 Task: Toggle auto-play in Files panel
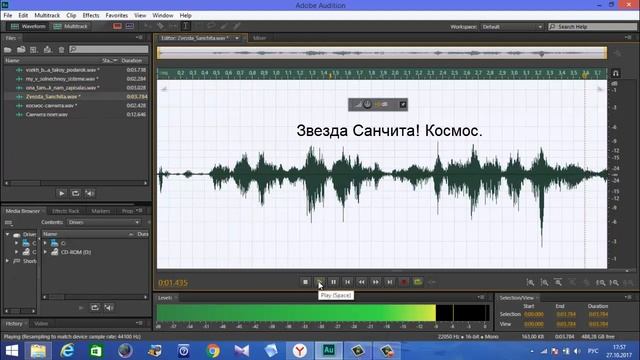tap(90, 193)
